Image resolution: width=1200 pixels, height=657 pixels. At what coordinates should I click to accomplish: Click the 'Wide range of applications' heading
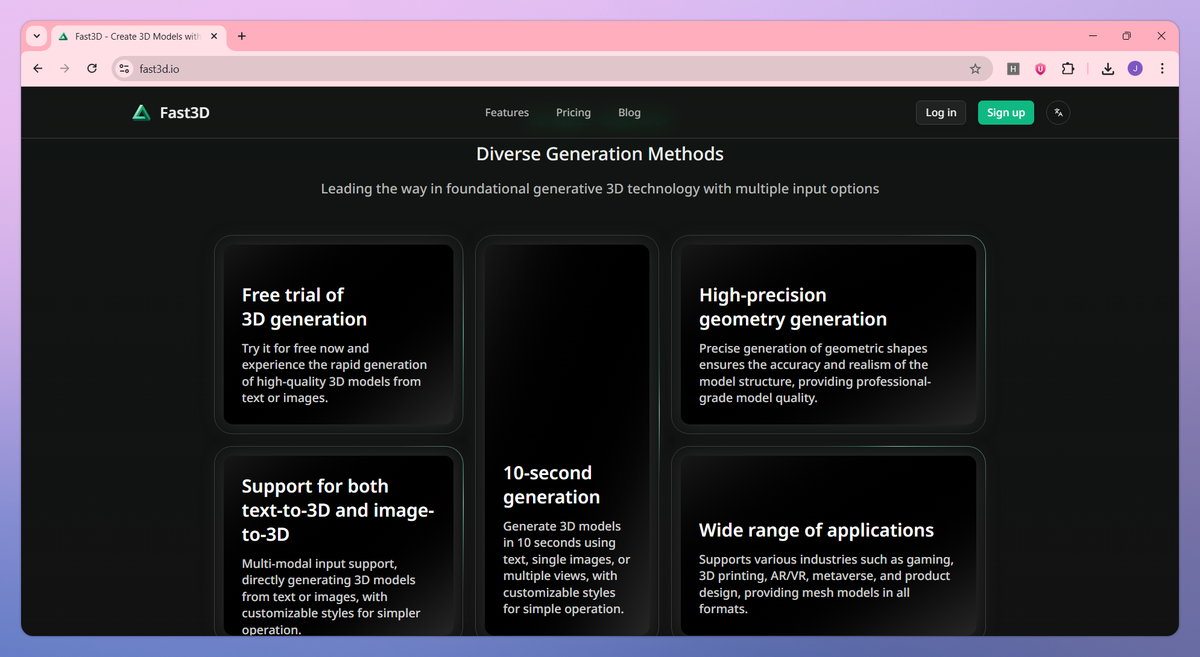pos(816,531)
